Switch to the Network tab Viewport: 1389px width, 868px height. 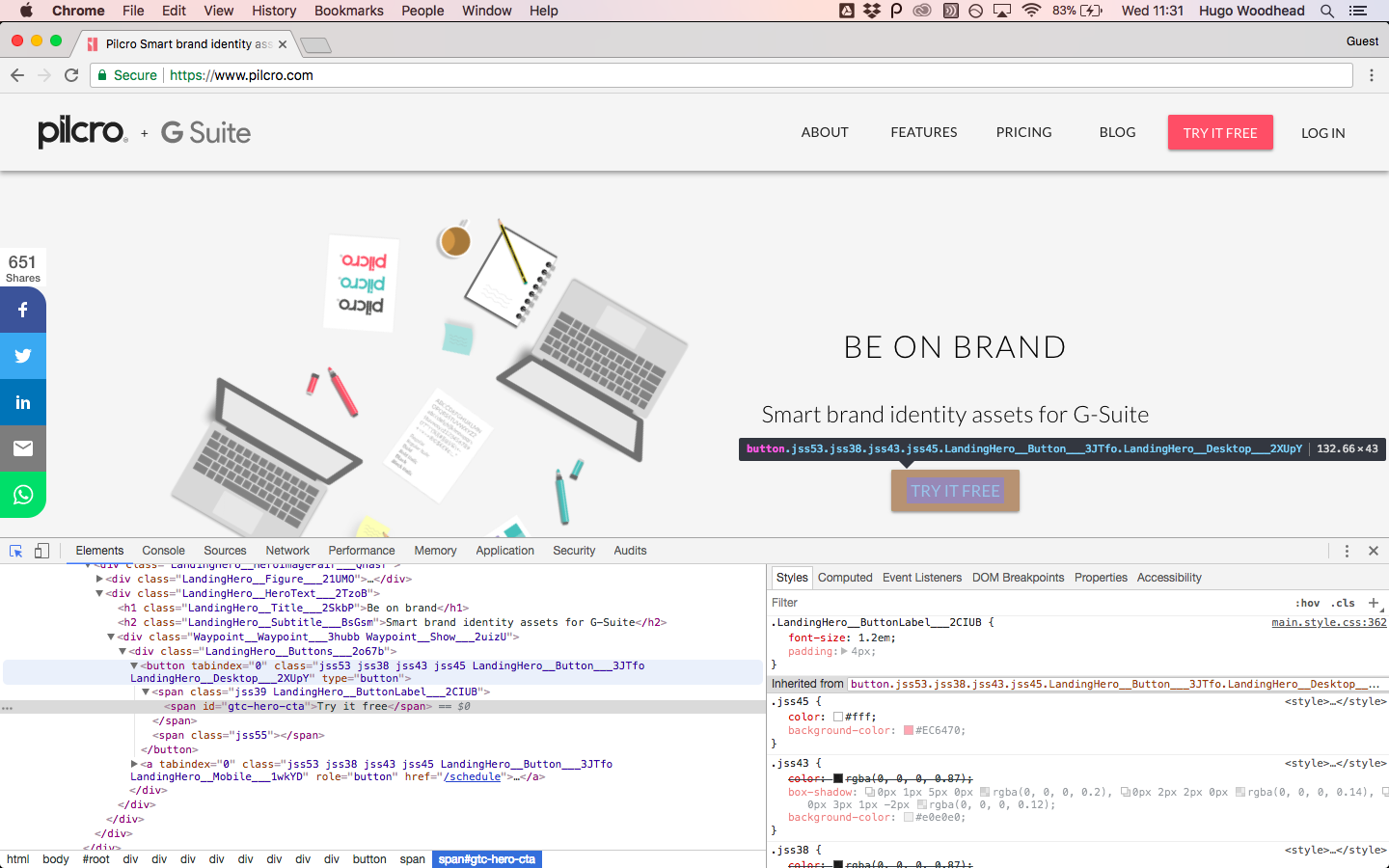pos(287,551)
